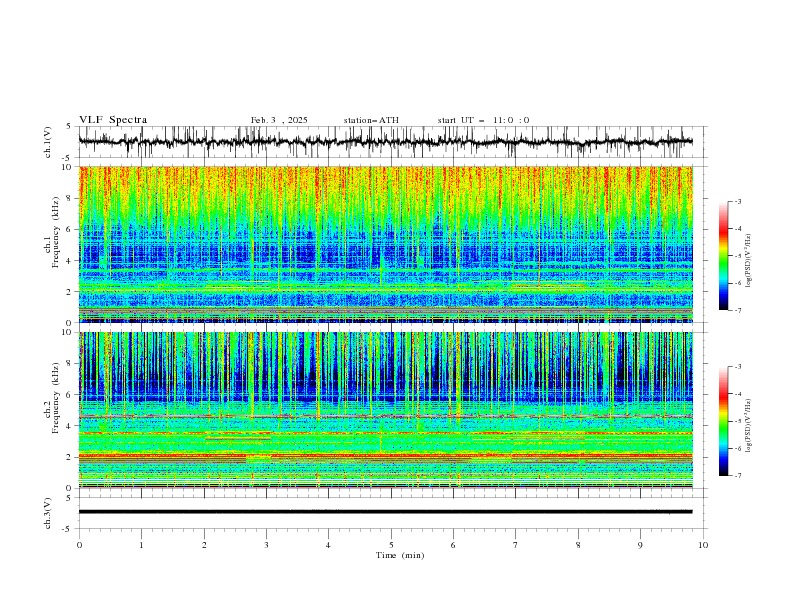The height and width of the screenshot is (612, 792).
Task: Click the ch.2 PSD color bar
Action: 723,421
